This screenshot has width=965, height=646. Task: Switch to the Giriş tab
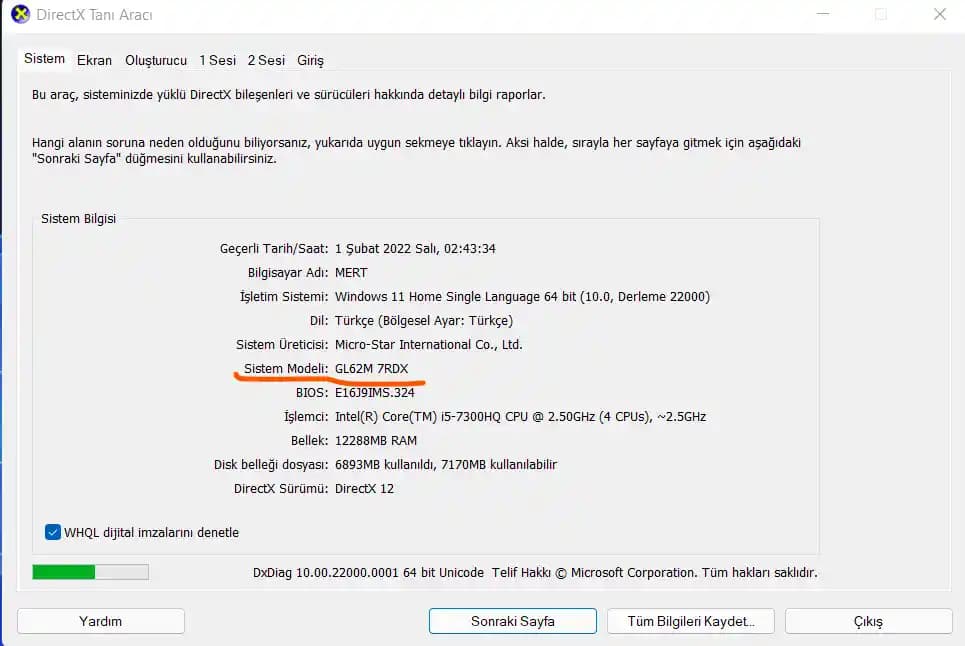click(310, 60)
